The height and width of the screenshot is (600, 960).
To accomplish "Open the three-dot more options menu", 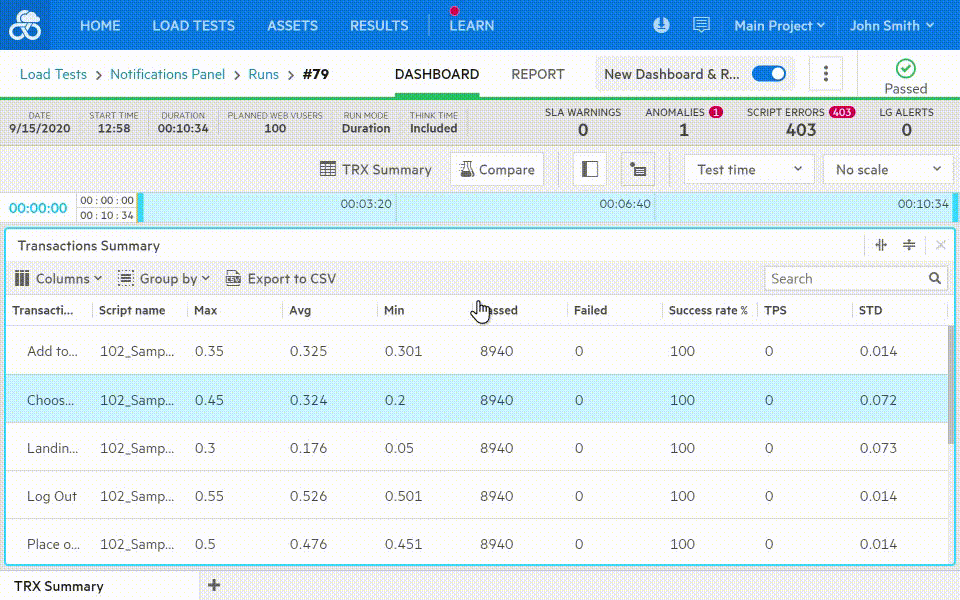I will tap(825, 74).
